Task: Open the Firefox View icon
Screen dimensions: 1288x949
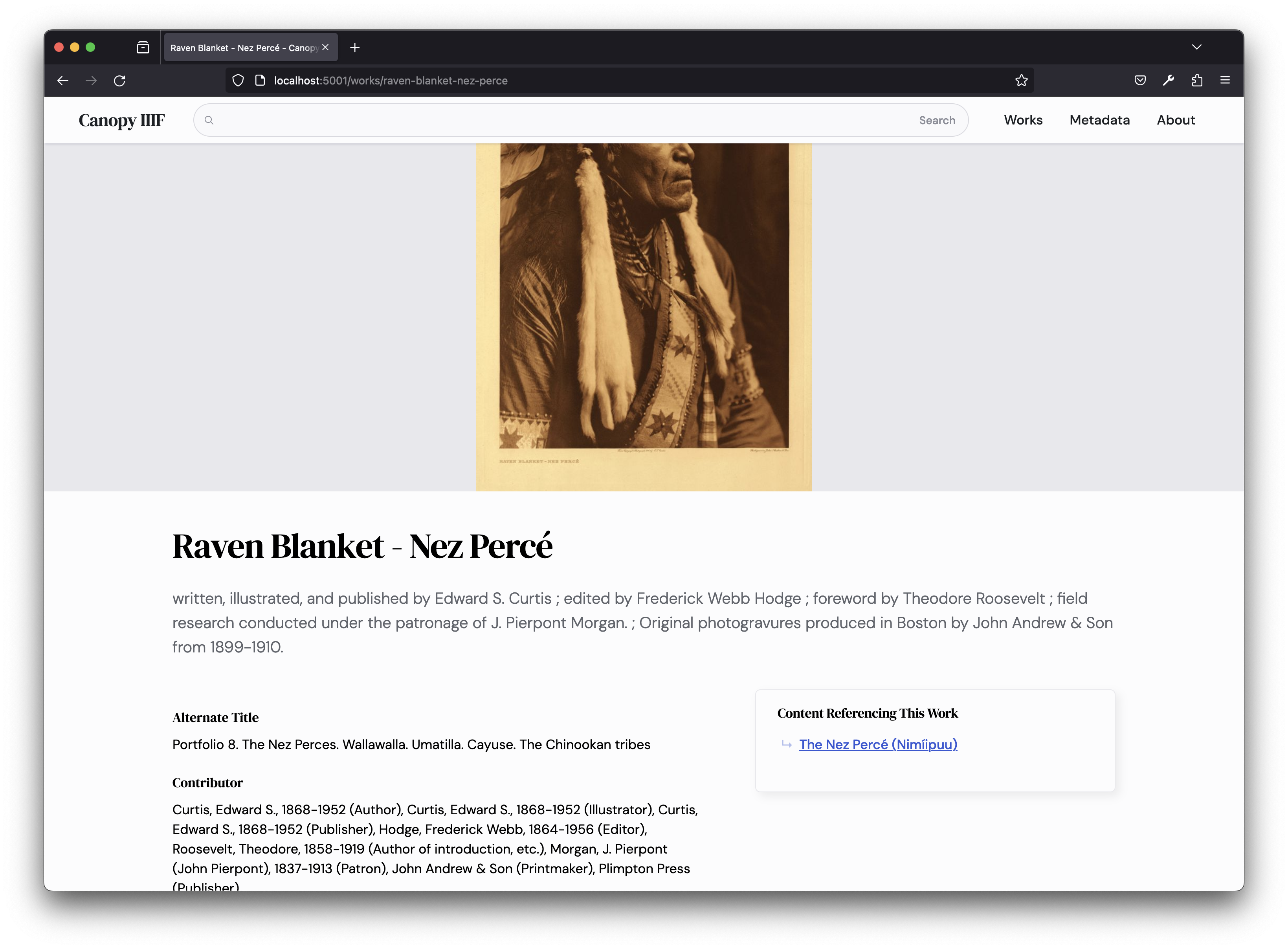Action: coord(143,48)
